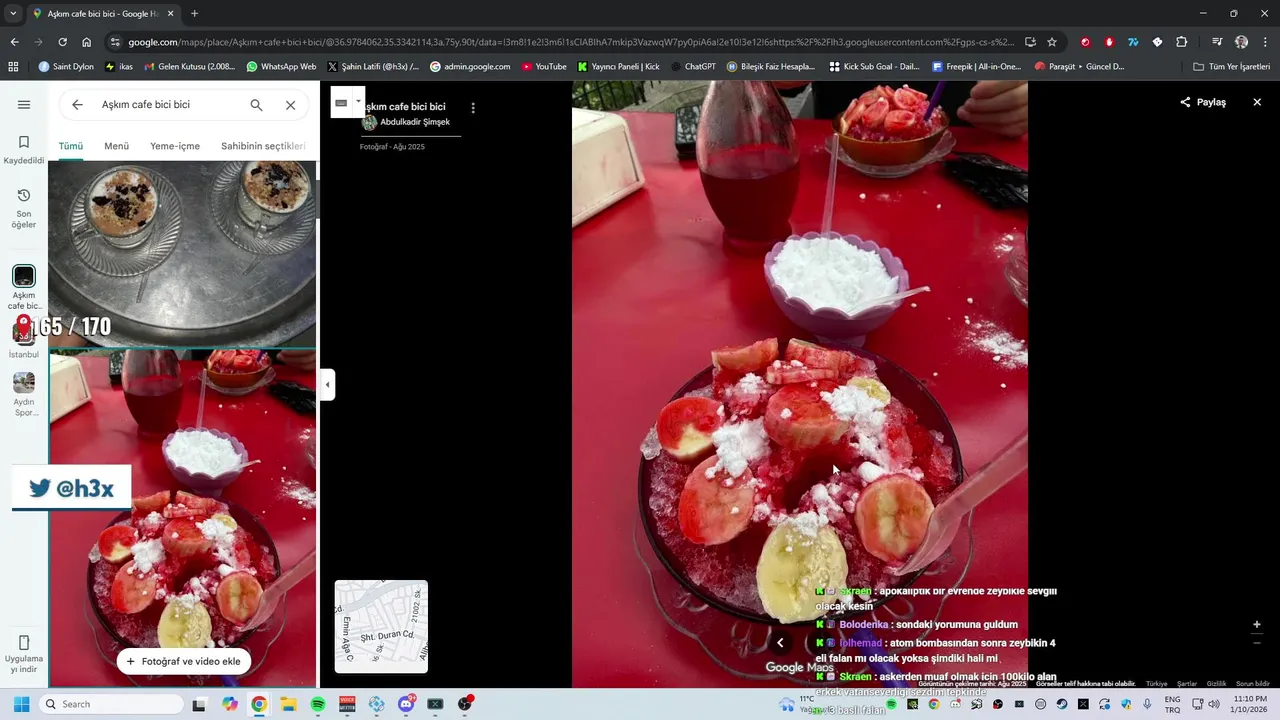Click the search magnifier icon
This screenshot has width=1280, height=720.
coord(256,105)
